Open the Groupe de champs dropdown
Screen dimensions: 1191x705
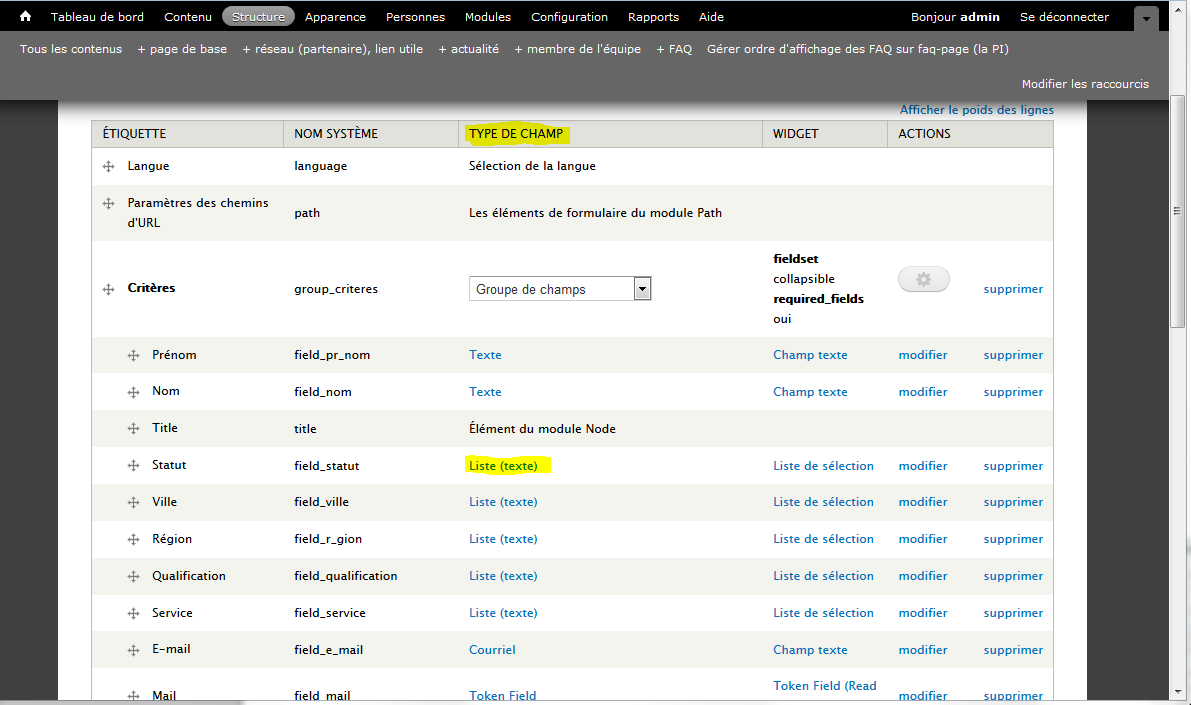(560, 289)
